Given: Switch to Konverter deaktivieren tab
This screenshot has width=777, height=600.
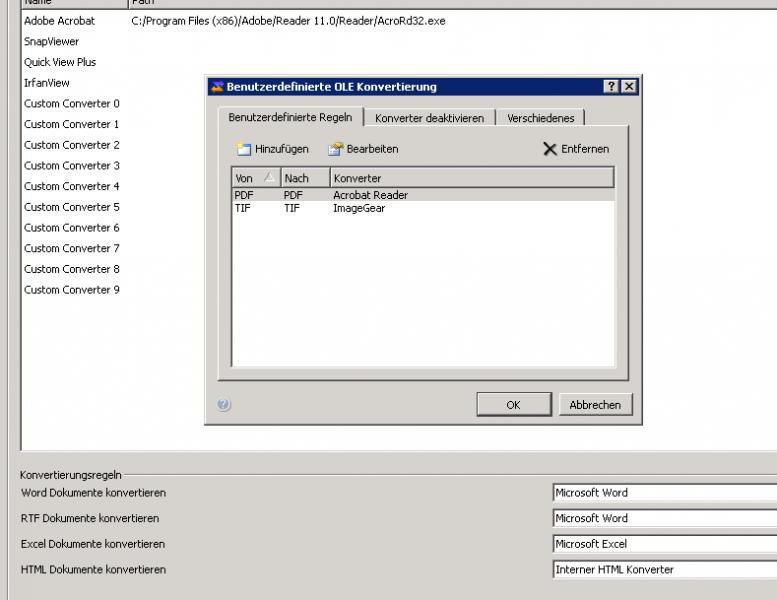Looking at the screenshot, I should pos(429,118).
